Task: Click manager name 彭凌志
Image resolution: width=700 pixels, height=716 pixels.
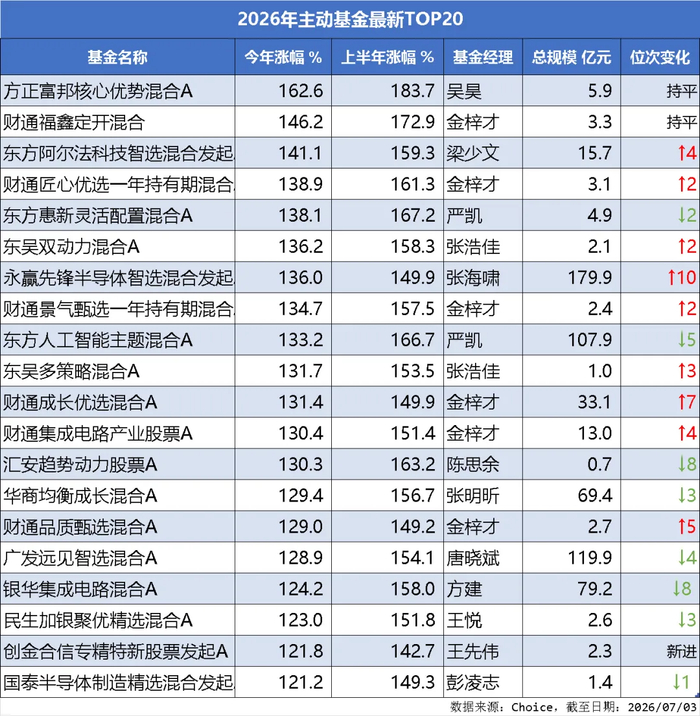Action: pyautogui.click(x=473, y=683)
